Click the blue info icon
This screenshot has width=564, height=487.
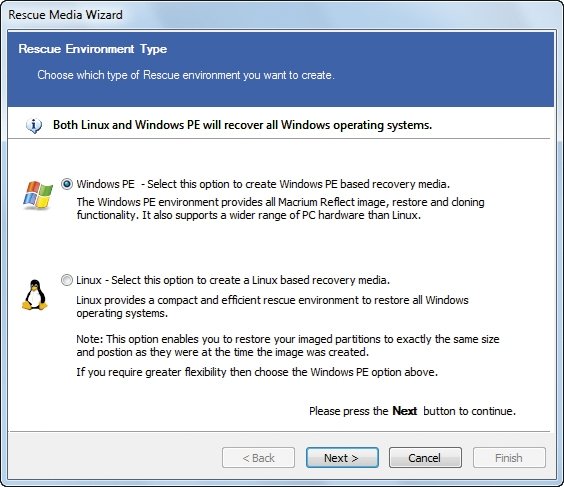tap(34, 126)
